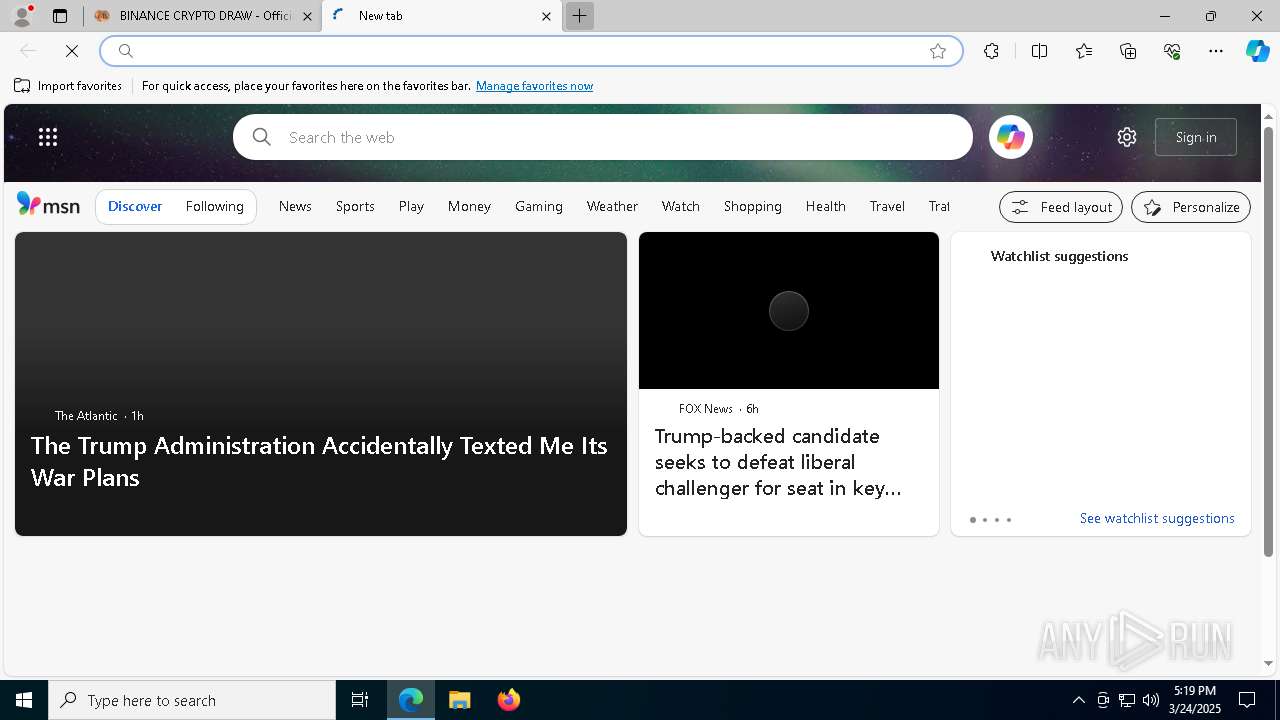The image size is (1280, 720).
Task: Select first watchlist carousel dot
Action: click(973, 520)
